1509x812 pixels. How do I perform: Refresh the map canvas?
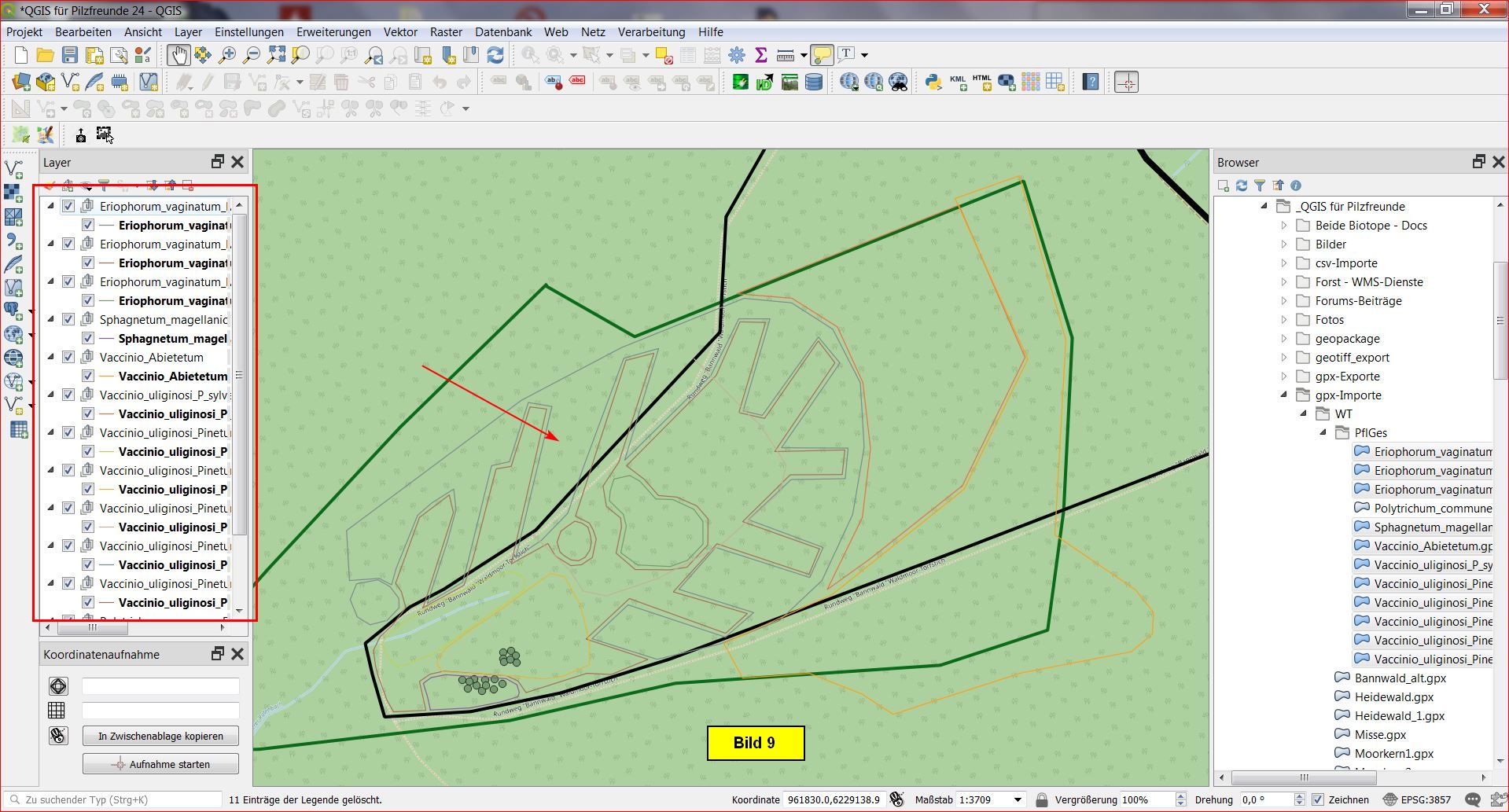(495, 55)
